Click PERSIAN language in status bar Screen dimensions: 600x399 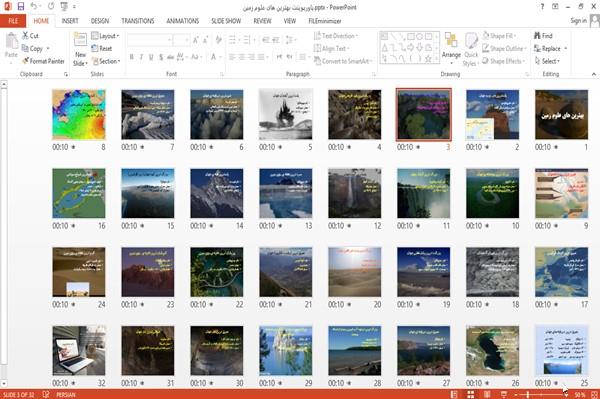(66, 395)
